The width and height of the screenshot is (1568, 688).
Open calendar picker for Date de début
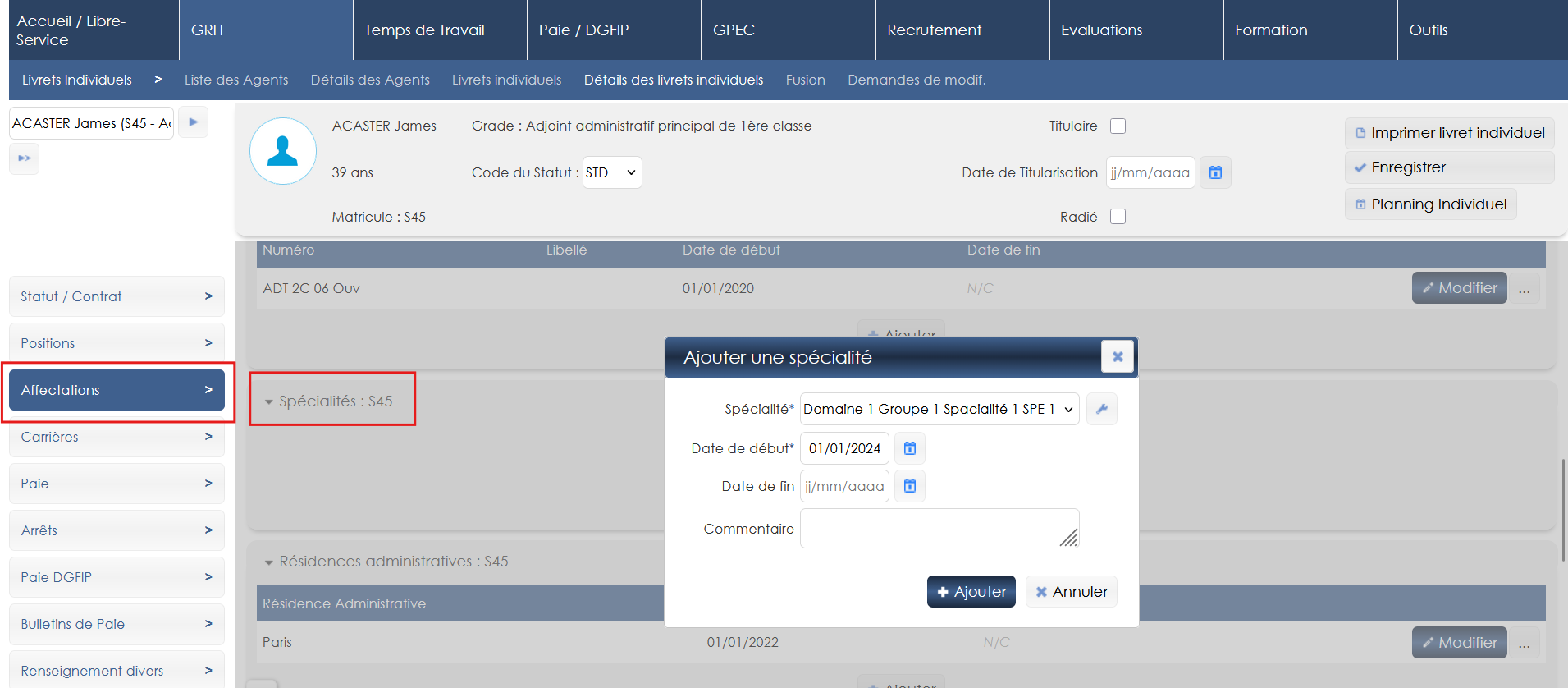click(909, 448)
